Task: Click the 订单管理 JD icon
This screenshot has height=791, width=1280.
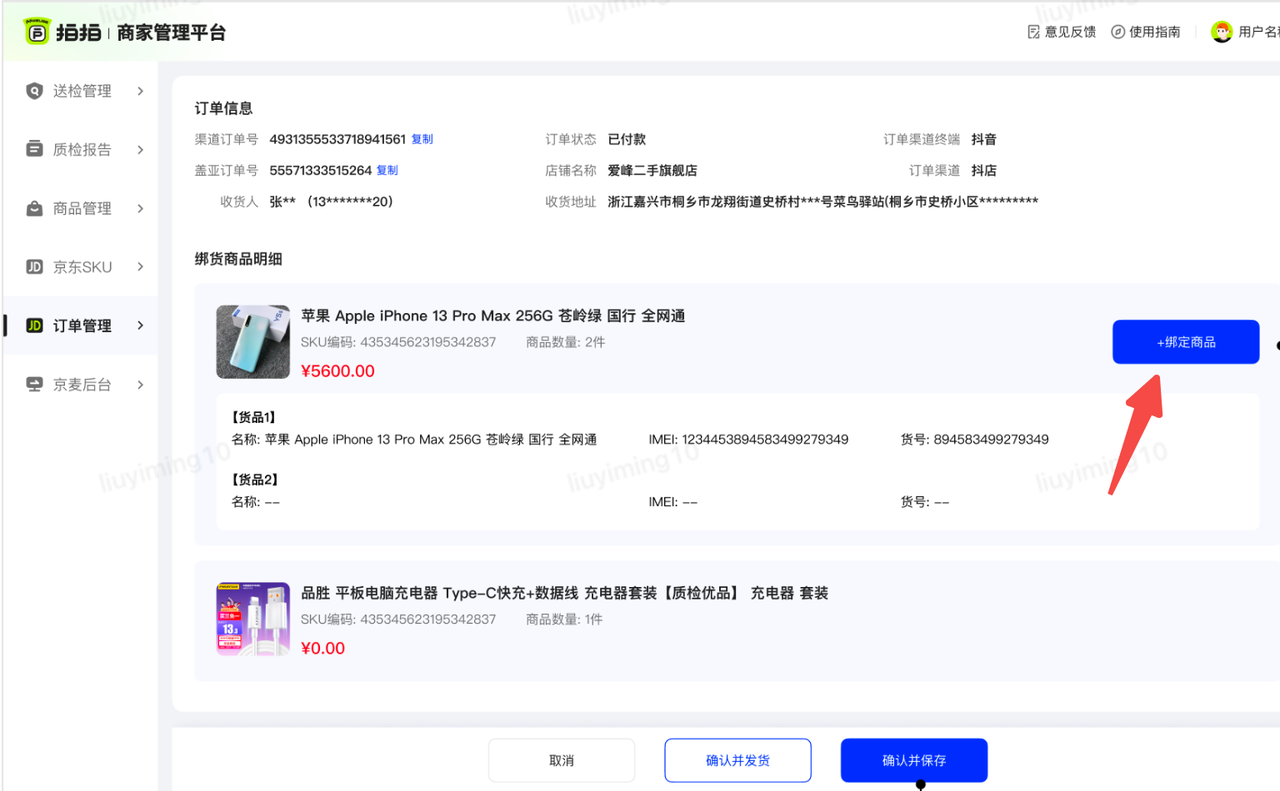Action: 35,326
